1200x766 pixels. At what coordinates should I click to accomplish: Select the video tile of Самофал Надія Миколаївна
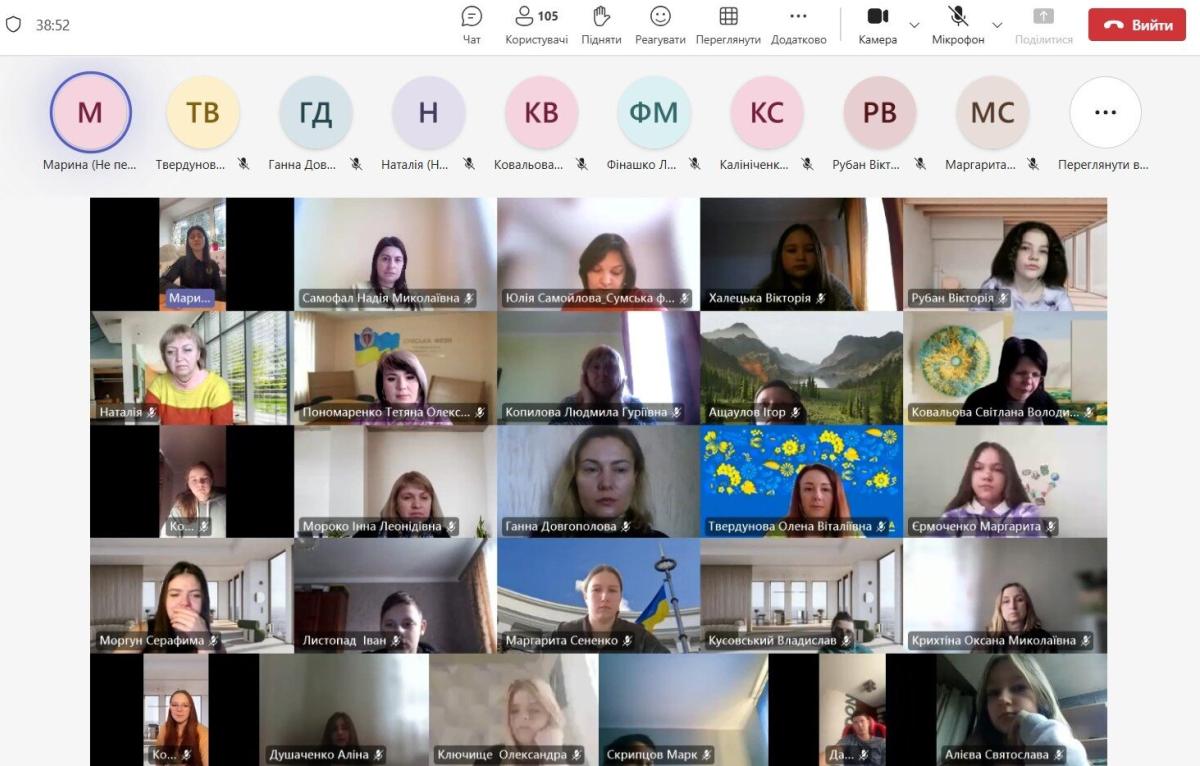point(395,254)
